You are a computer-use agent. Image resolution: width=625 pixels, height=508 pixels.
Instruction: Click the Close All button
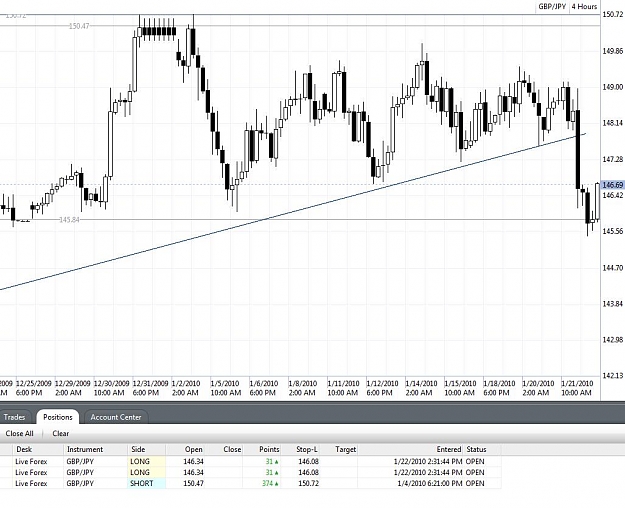coord(20,433)
